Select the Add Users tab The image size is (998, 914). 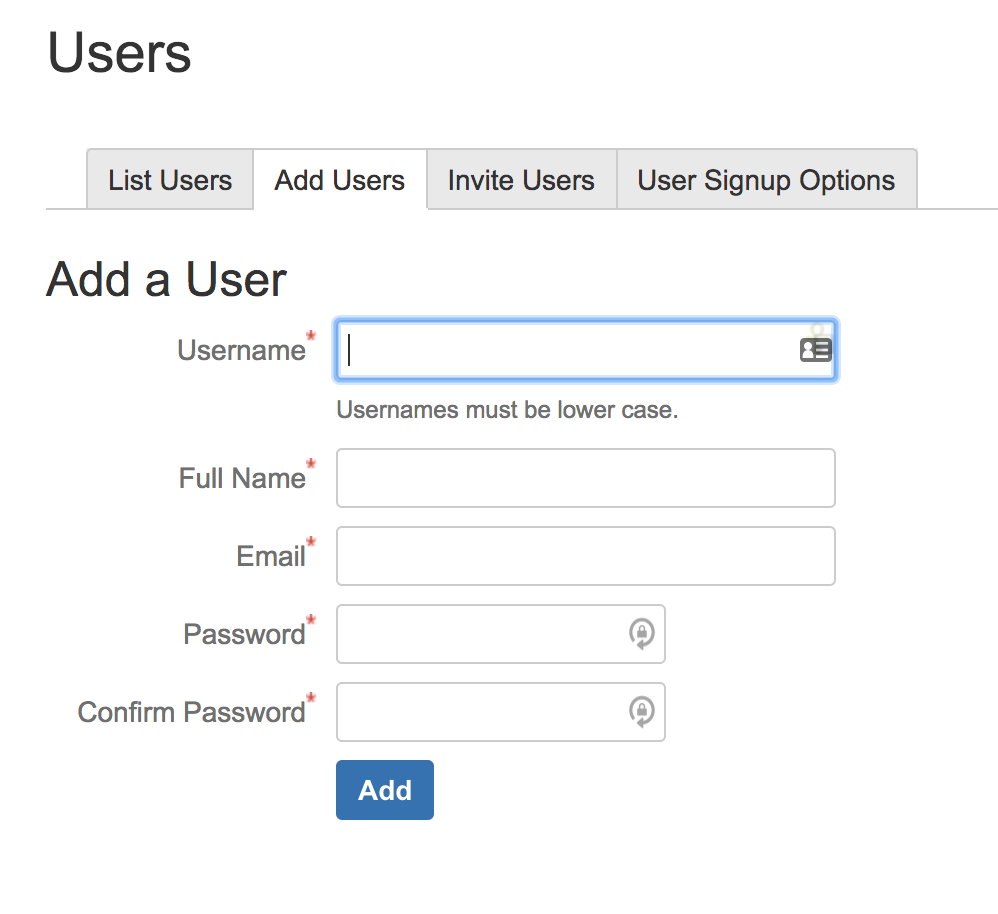pyautogui.click(x=340, y=179)
